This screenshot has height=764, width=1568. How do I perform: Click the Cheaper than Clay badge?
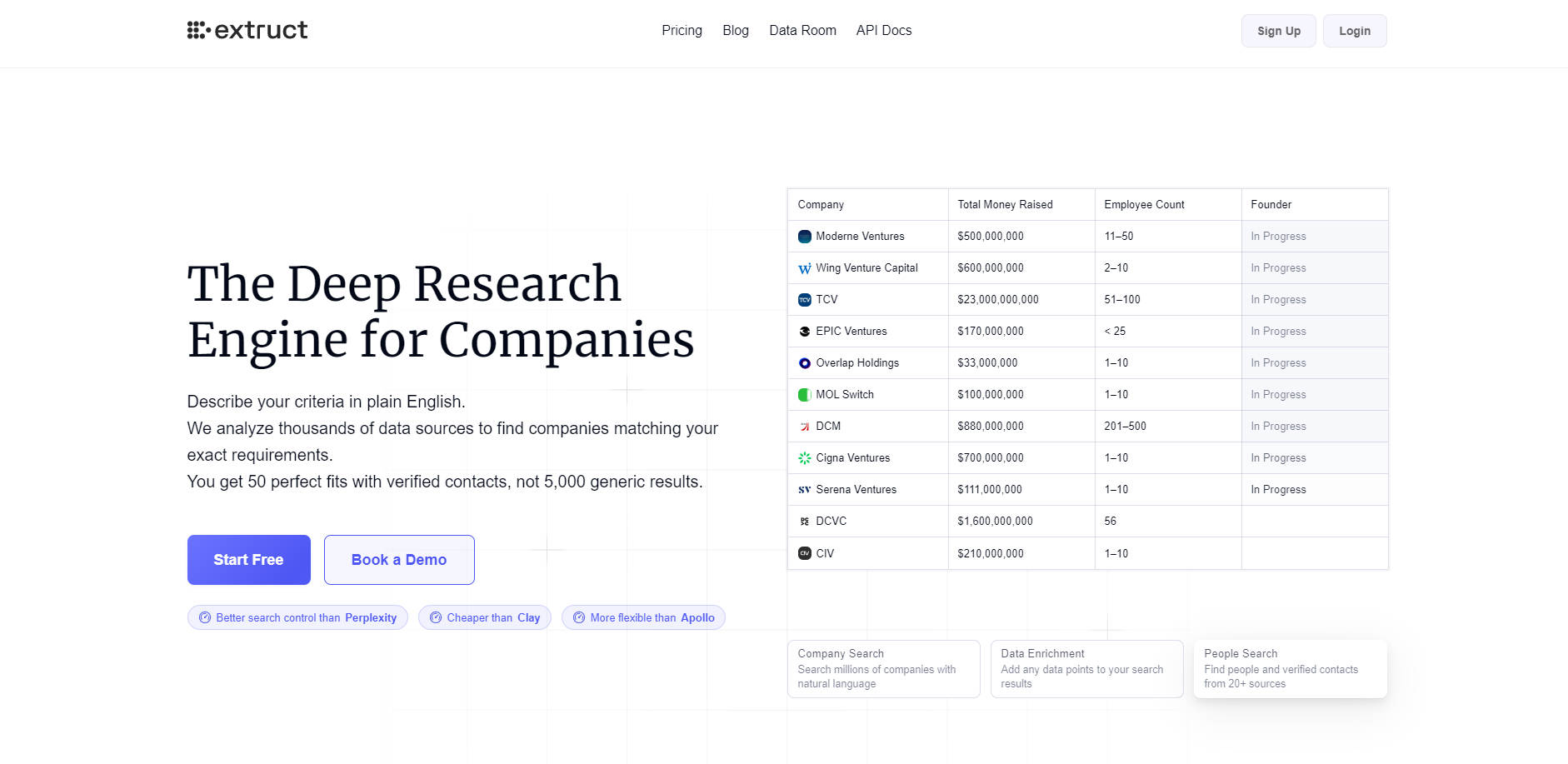(484, 617)
